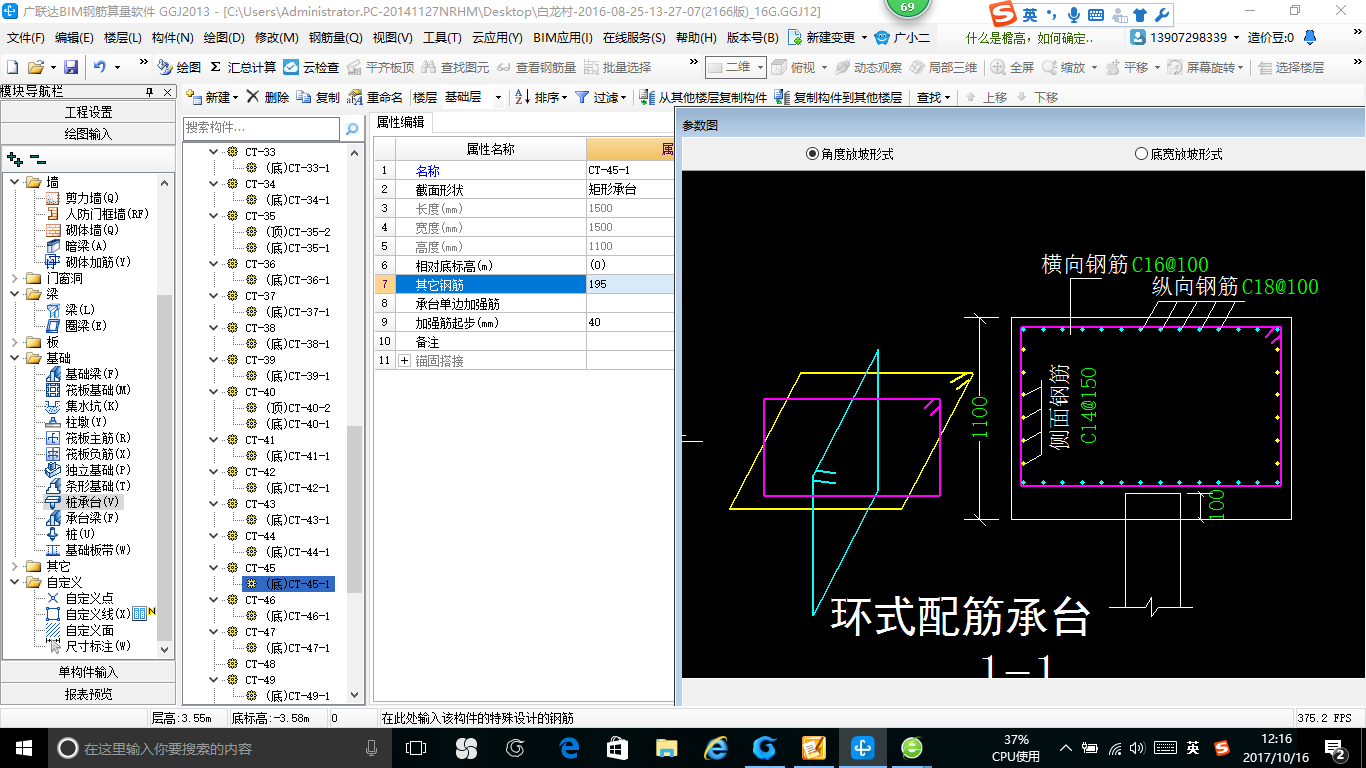Click the 单构件输入 navigation button
Viewport: 1366px width, 768px height.
pos(88,672)
